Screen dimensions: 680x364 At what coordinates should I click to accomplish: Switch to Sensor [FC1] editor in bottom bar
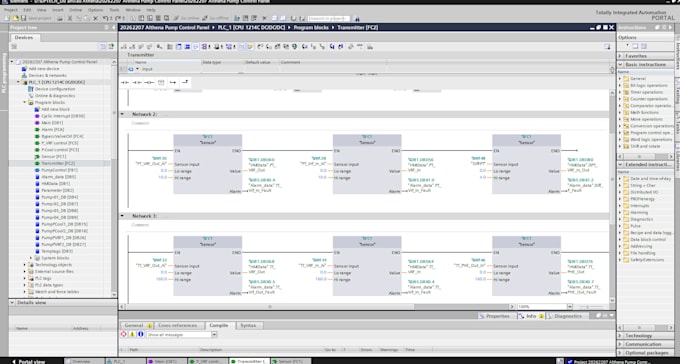pyautogui.click(x=291, y=361)
